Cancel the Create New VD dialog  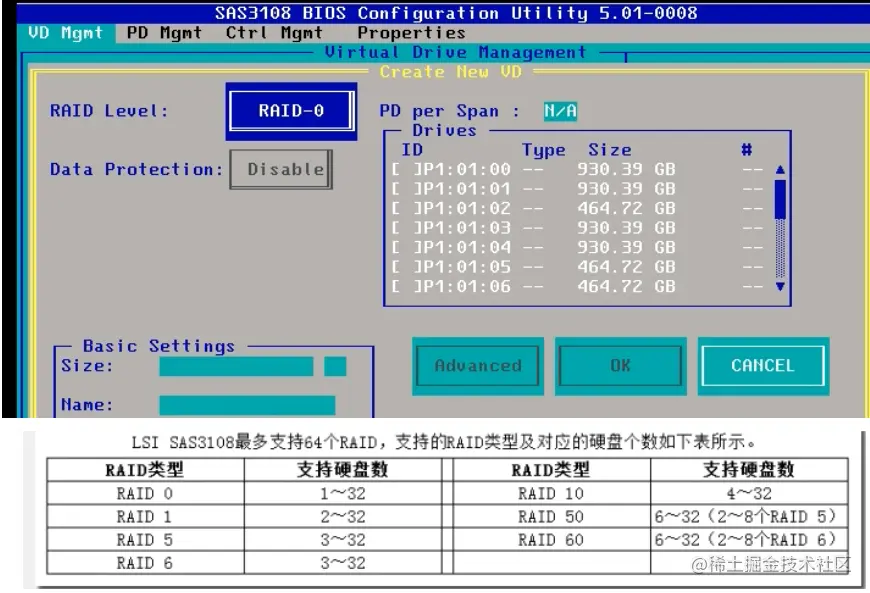coord(763,366)
